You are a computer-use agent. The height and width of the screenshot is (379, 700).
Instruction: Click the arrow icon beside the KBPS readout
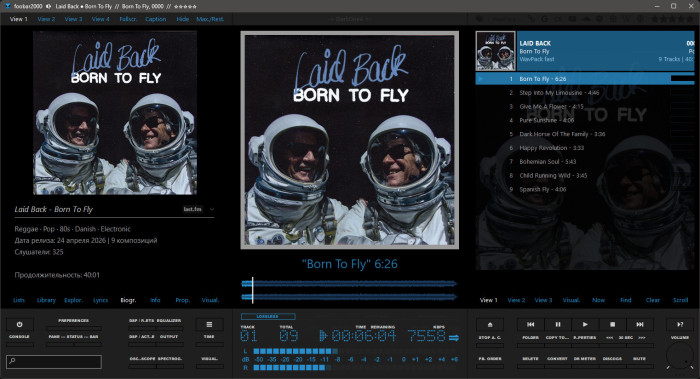(454, 337)
